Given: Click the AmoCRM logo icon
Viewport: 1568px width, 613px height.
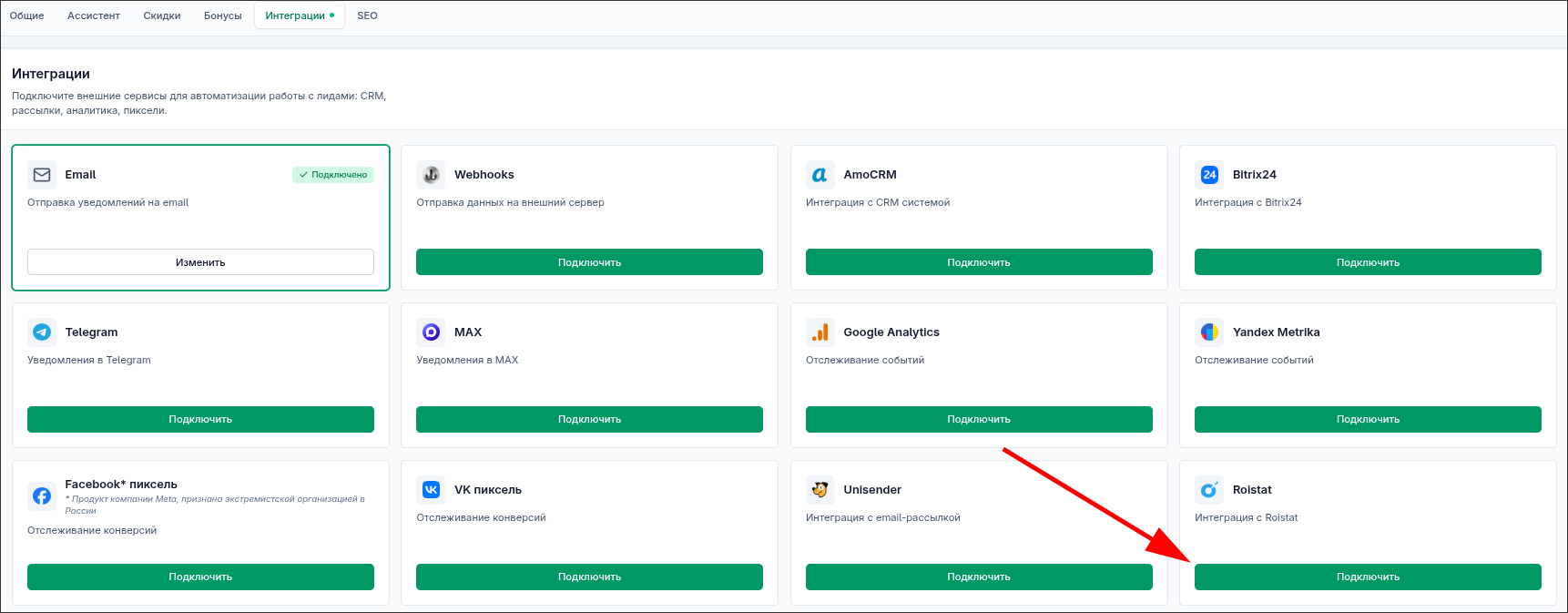Looking at the screenshot, I should (820, 175).
